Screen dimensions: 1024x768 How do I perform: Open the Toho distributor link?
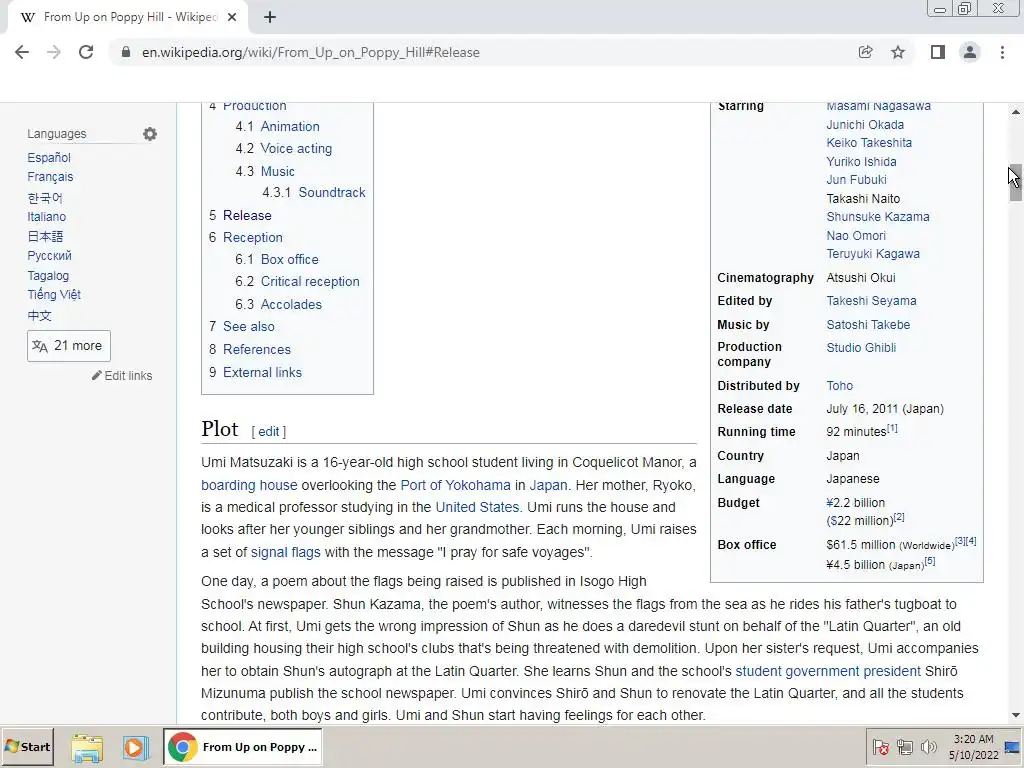click(x=840, y=386)
